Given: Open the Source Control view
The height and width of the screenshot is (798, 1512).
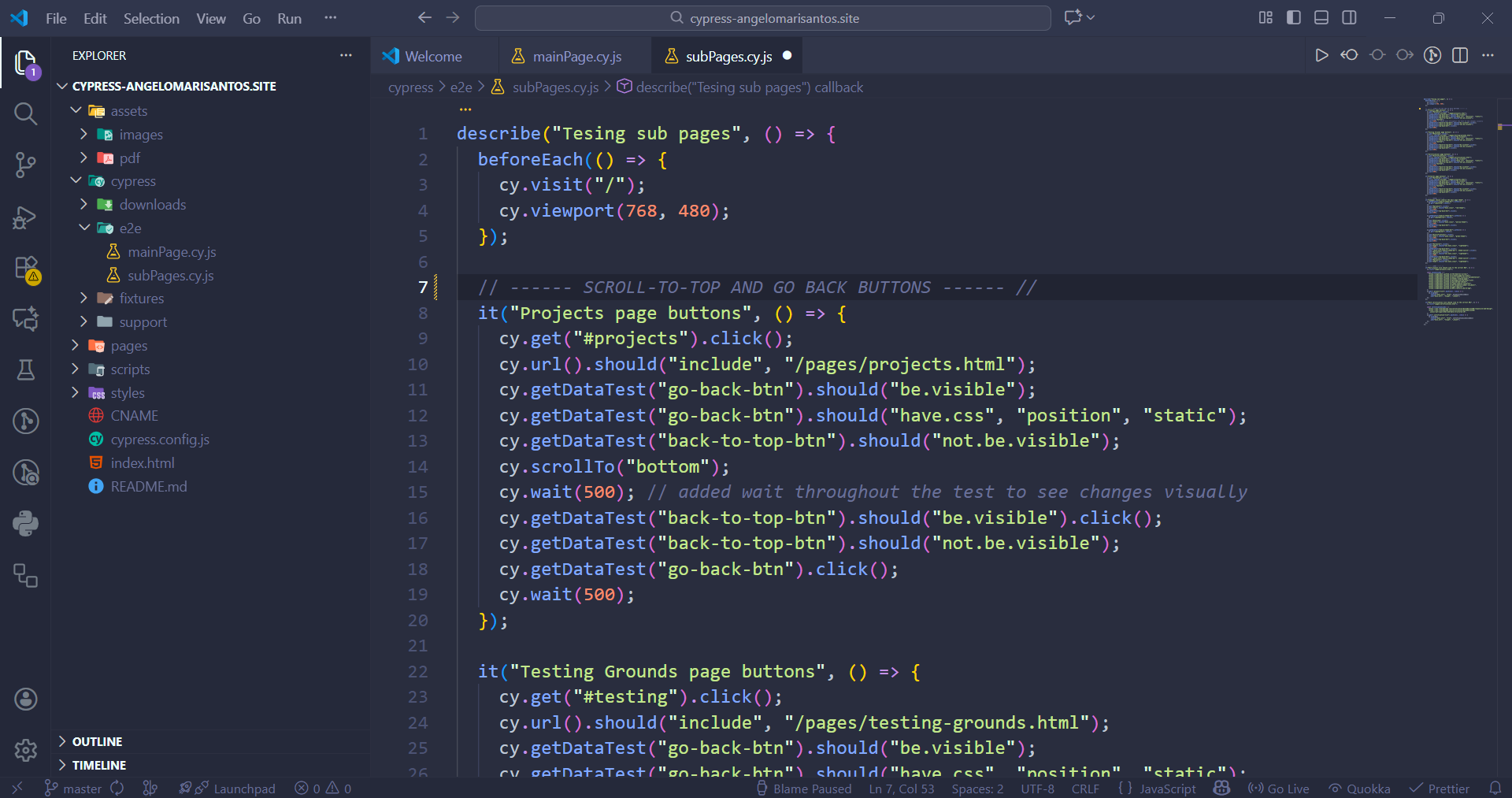Looking at the screenshot, I should (x=25, y=165).
